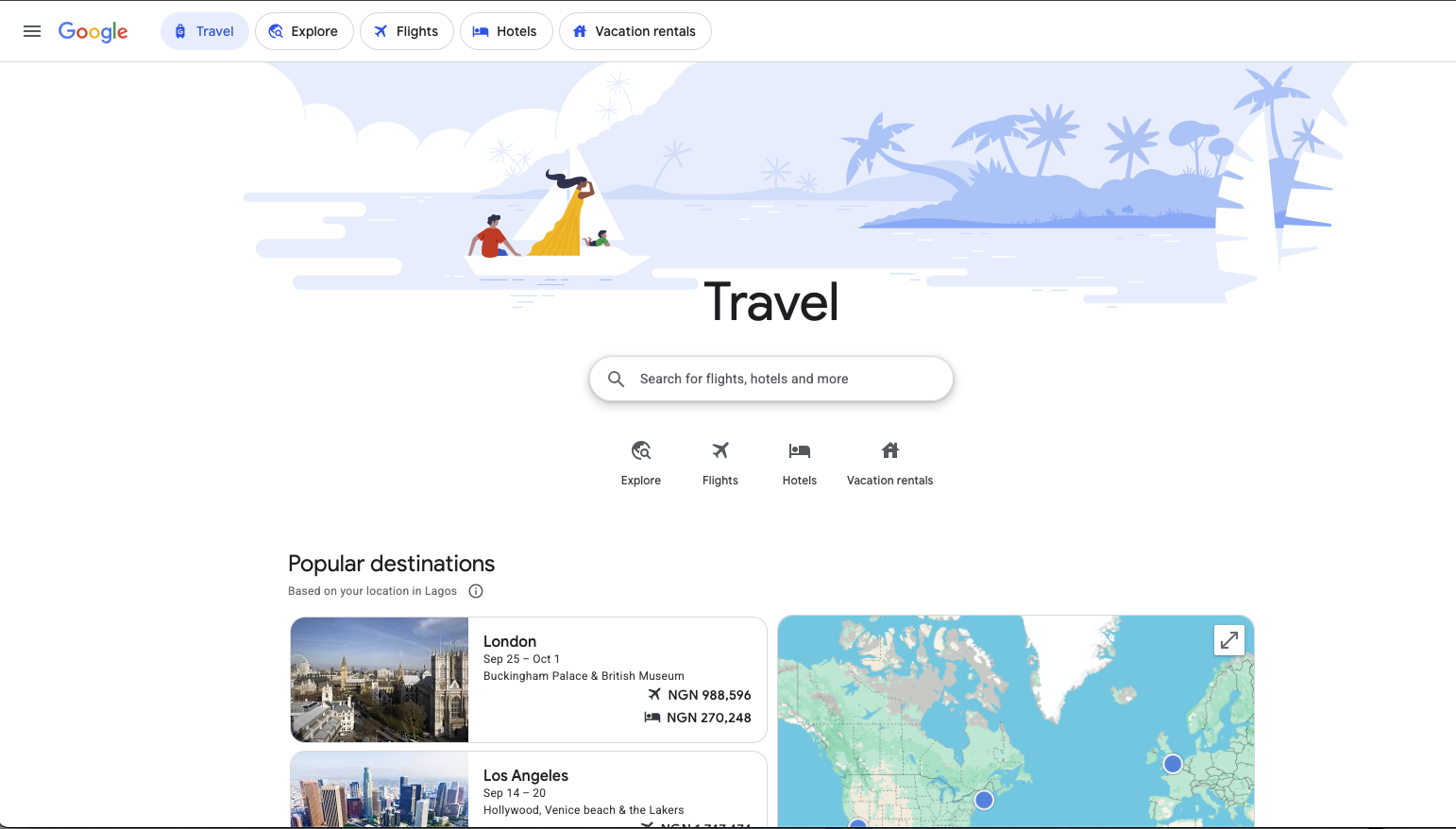The image size is (1456, 829).
Task: Open the hamburger main menu
Action: pos(32,31)
